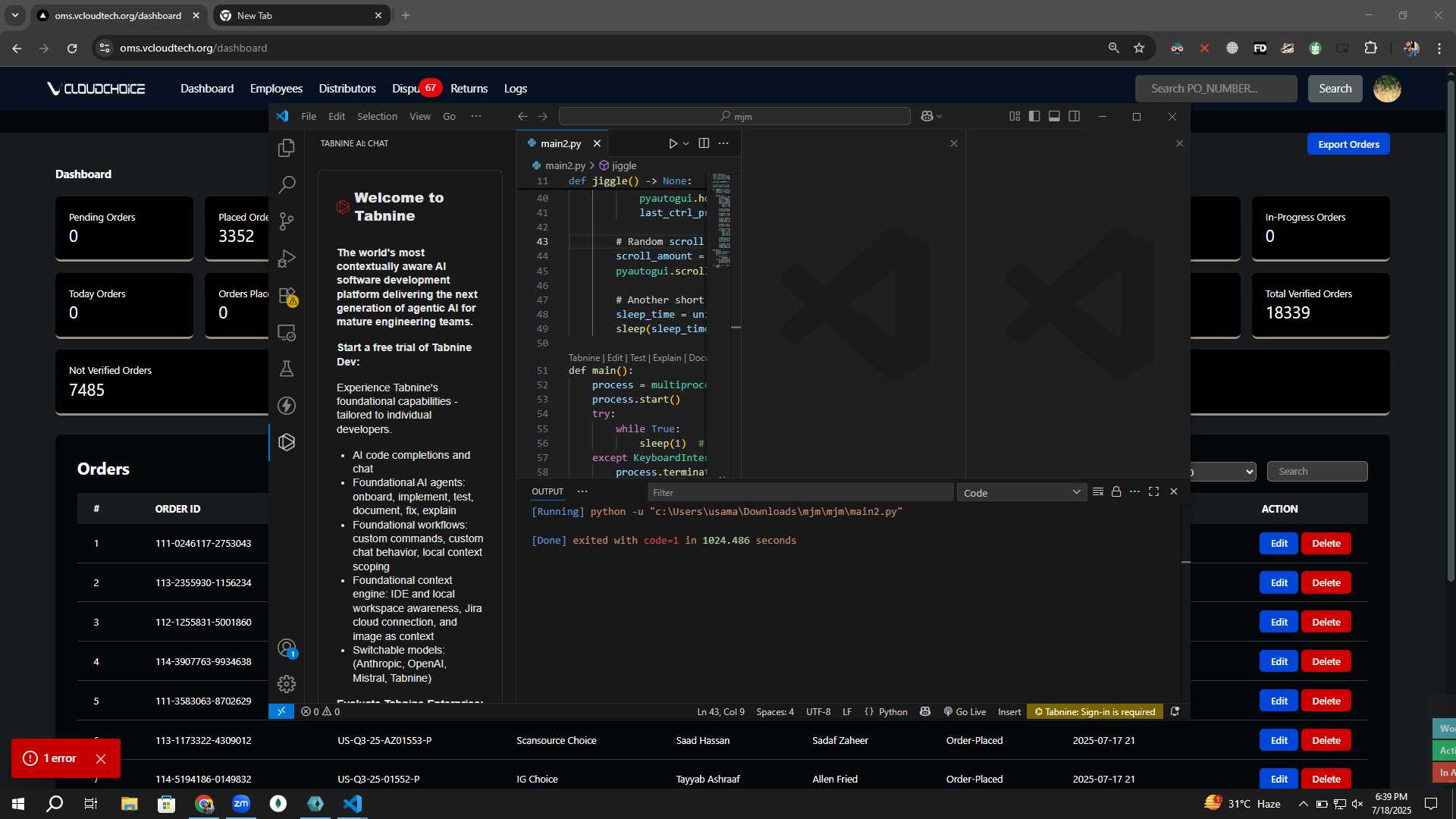Toggle Go Live server in status bar
Viewport: 1456px width, 819px height.
(965, 711)
